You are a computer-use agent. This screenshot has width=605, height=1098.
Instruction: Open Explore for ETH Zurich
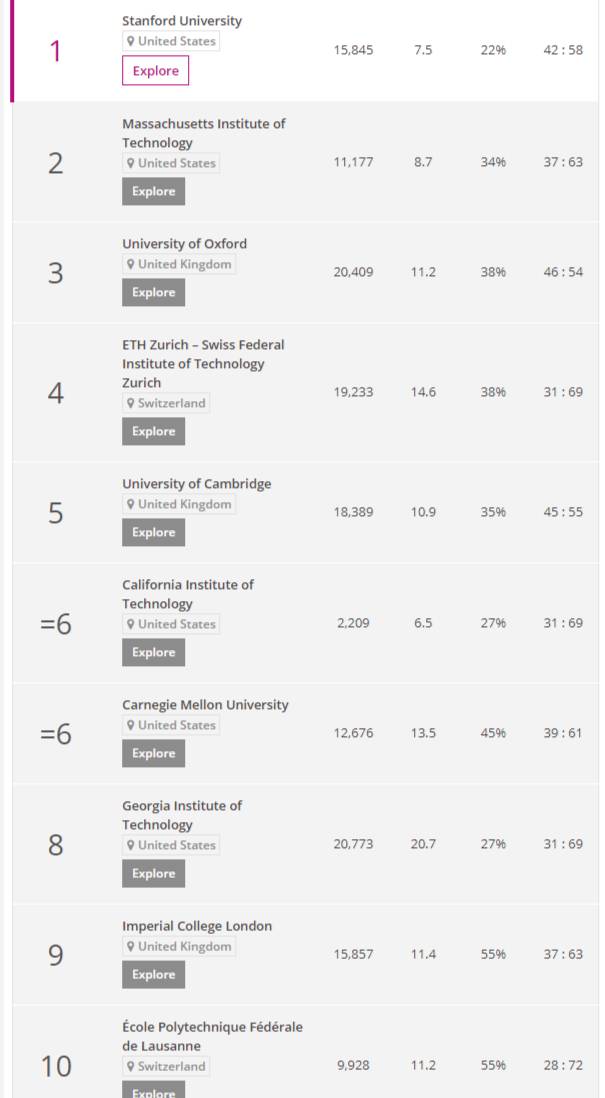[153, 431]
